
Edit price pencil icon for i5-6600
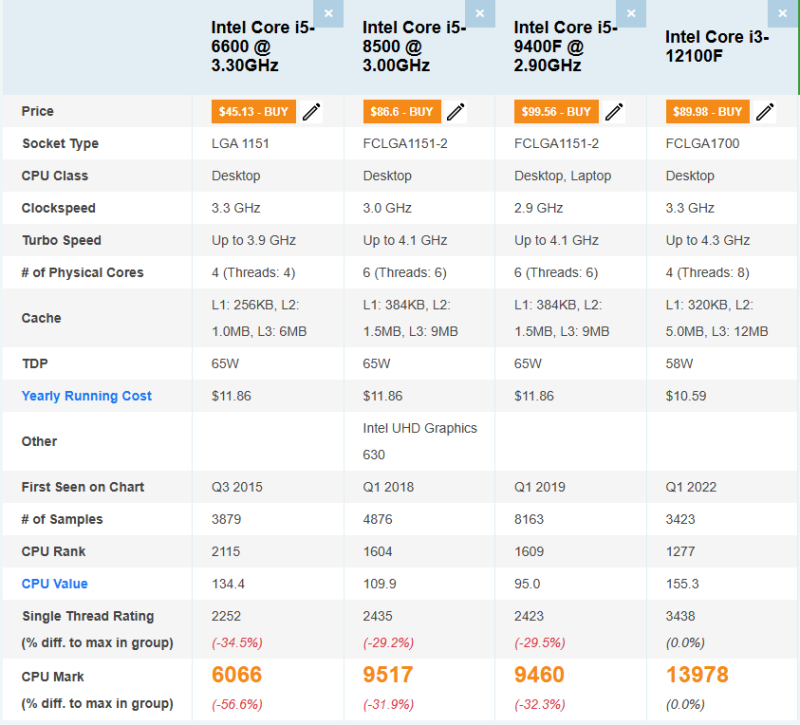point(311,112)
